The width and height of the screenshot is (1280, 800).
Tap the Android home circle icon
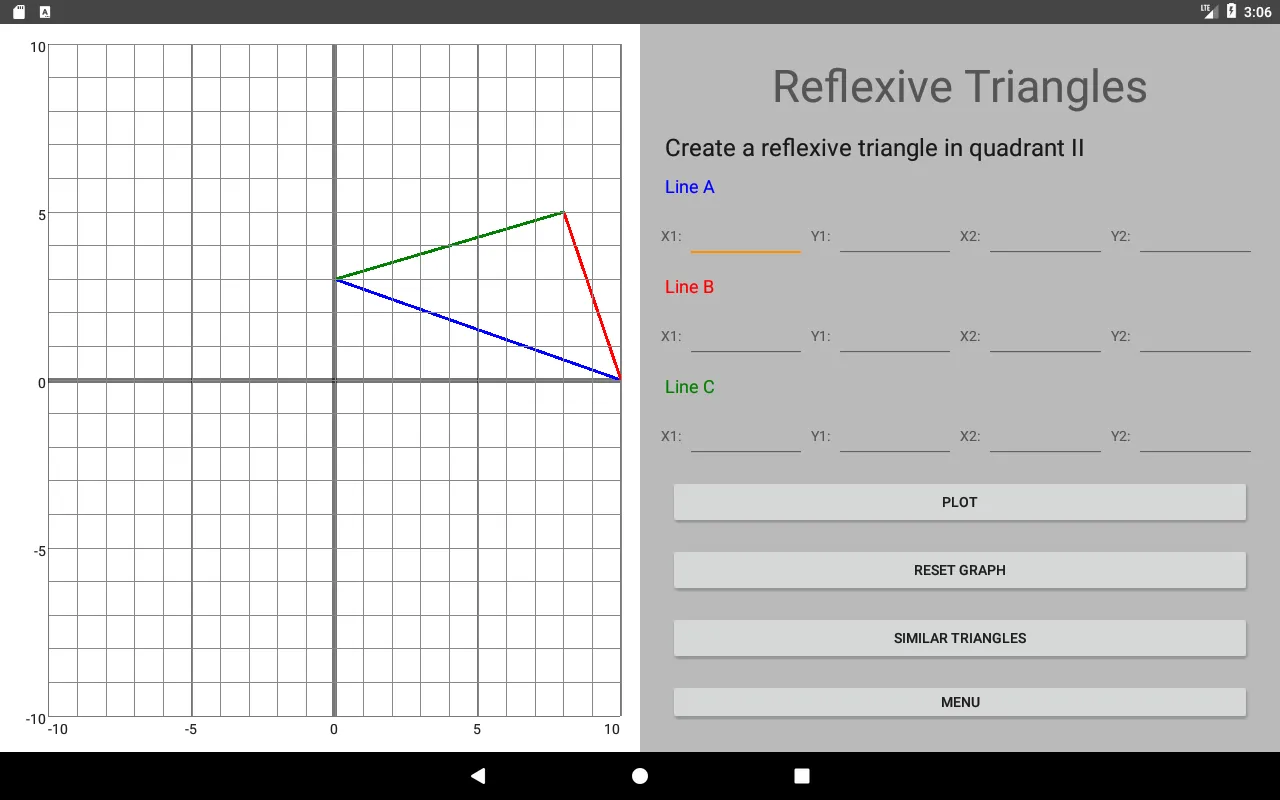640,776
